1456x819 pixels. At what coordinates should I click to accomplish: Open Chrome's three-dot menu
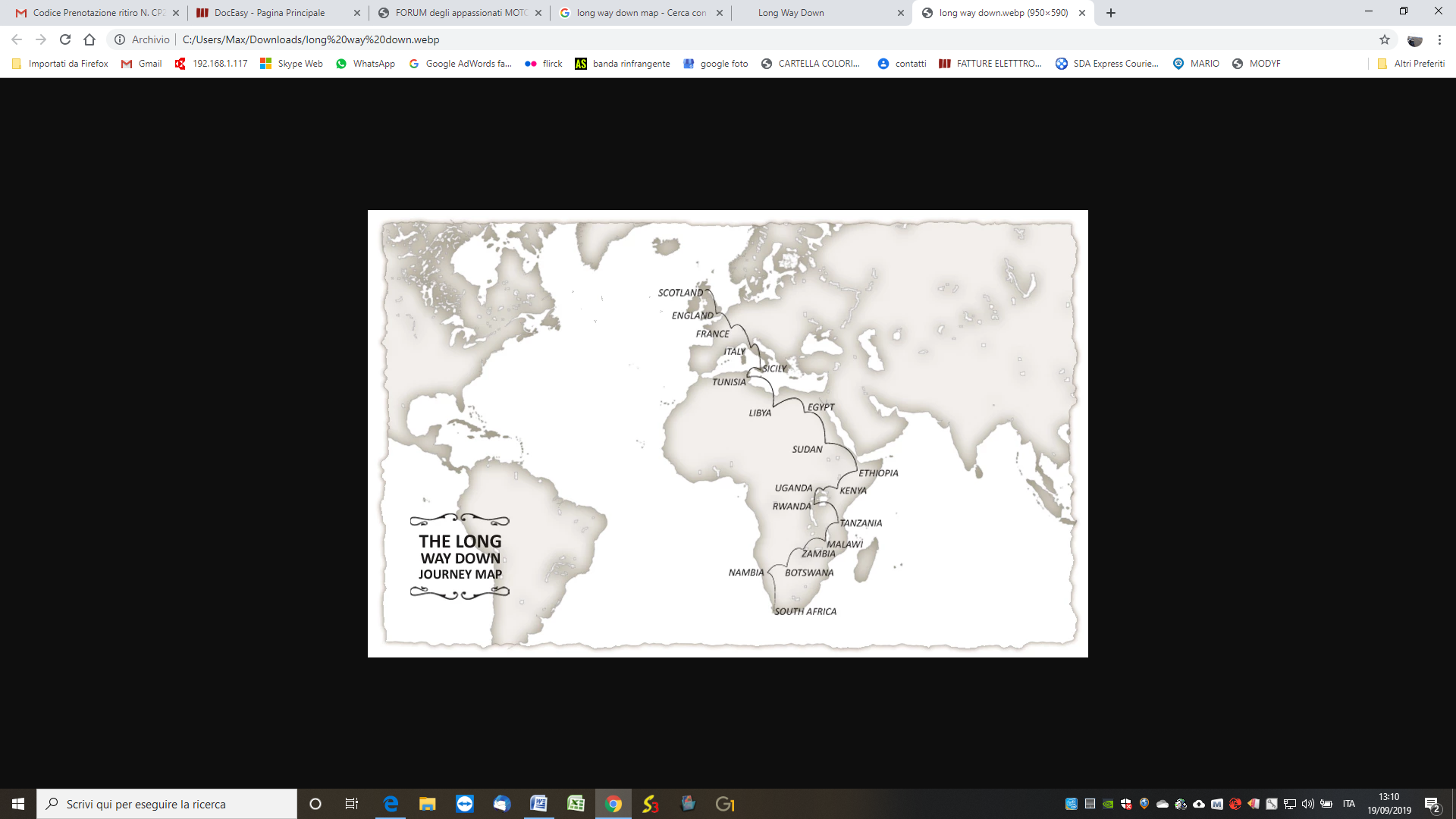click(1439, 39)
